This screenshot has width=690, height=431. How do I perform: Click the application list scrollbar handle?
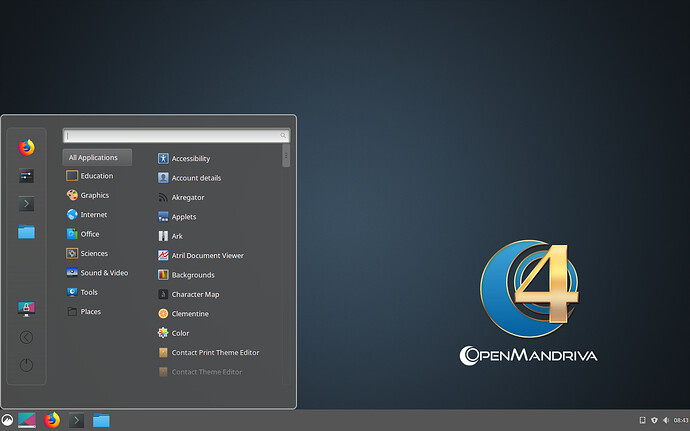click(286, 155)
